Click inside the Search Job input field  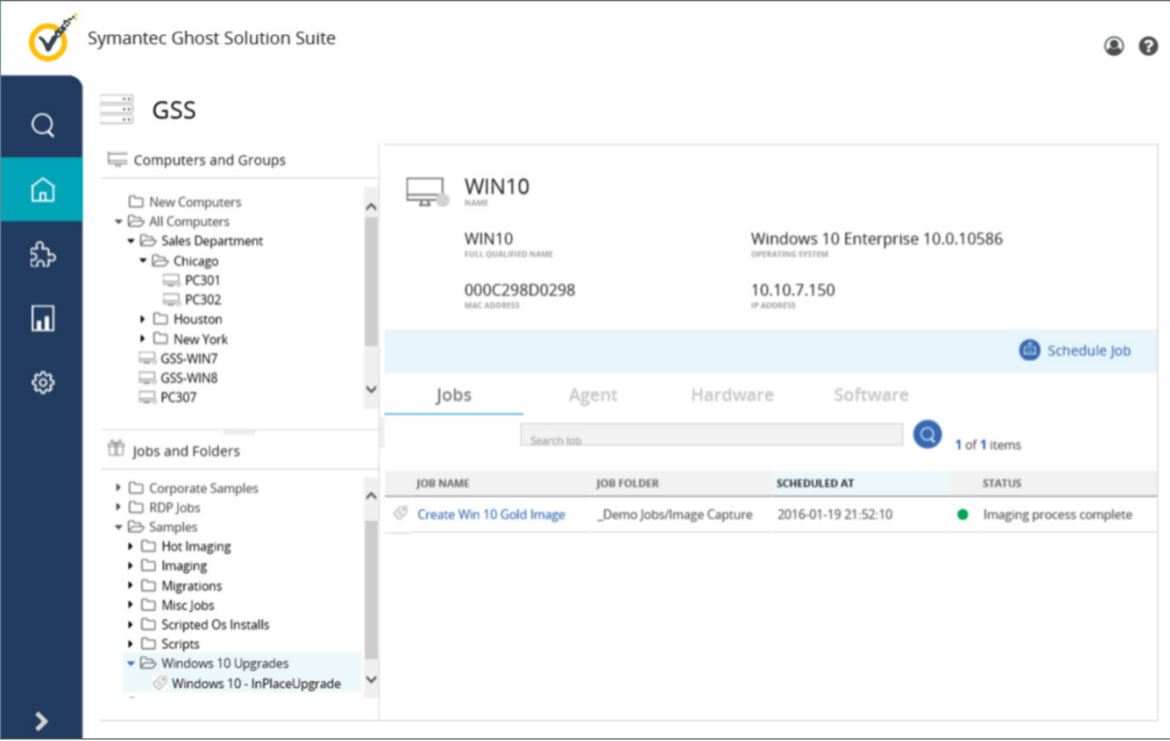(710, 434)
